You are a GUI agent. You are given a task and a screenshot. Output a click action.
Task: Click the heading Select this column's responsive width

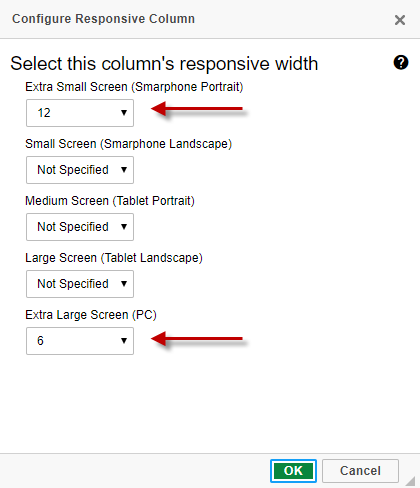click(164, 64)
